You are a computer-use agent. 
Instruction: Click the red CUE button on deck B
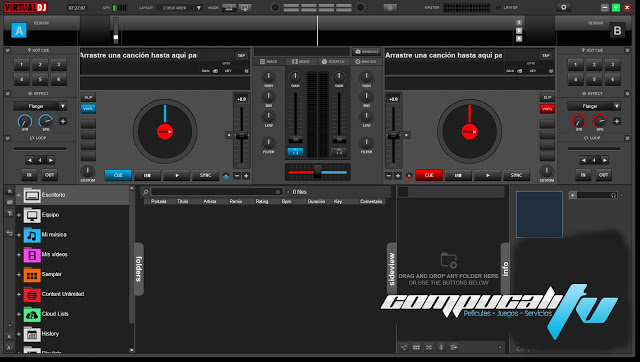(x=429, y=175)
